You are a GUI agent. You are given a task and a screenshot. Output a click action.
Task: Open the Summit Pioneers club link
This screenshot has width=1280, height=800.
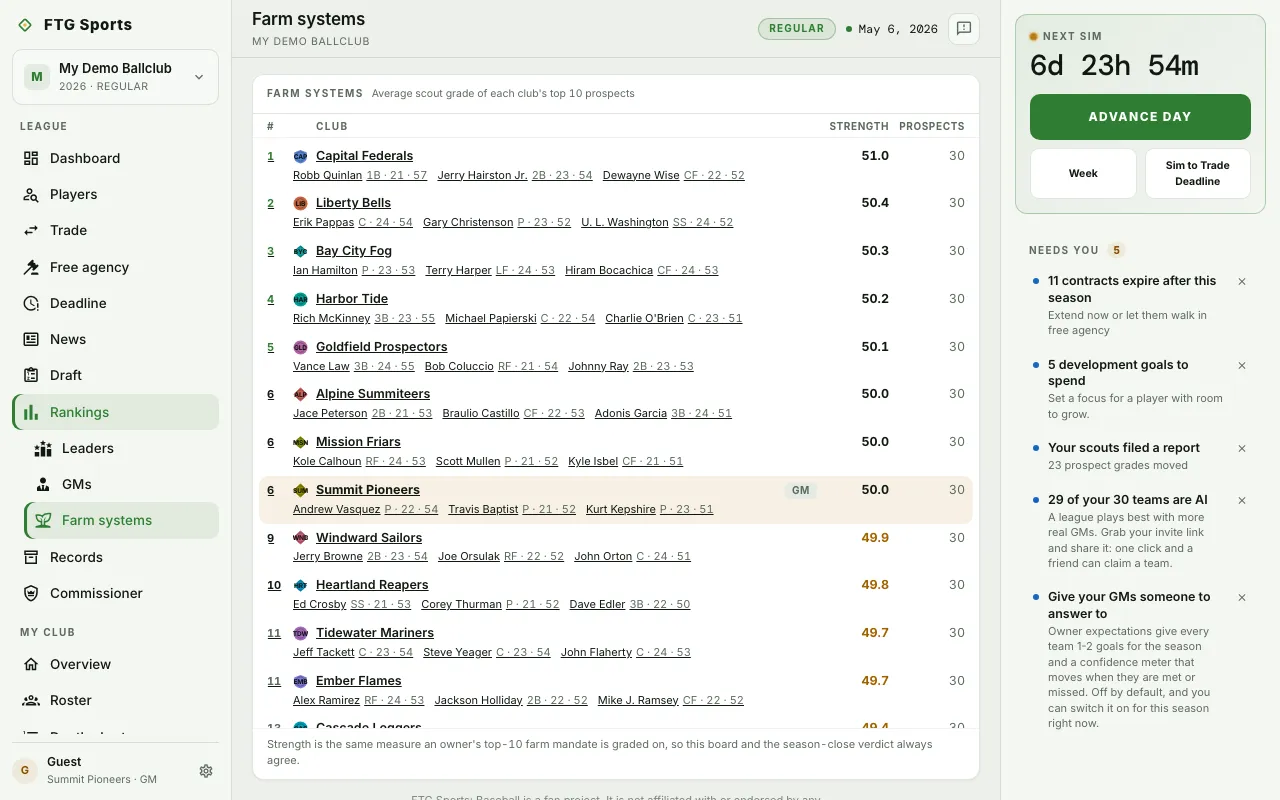coord(368,490)
